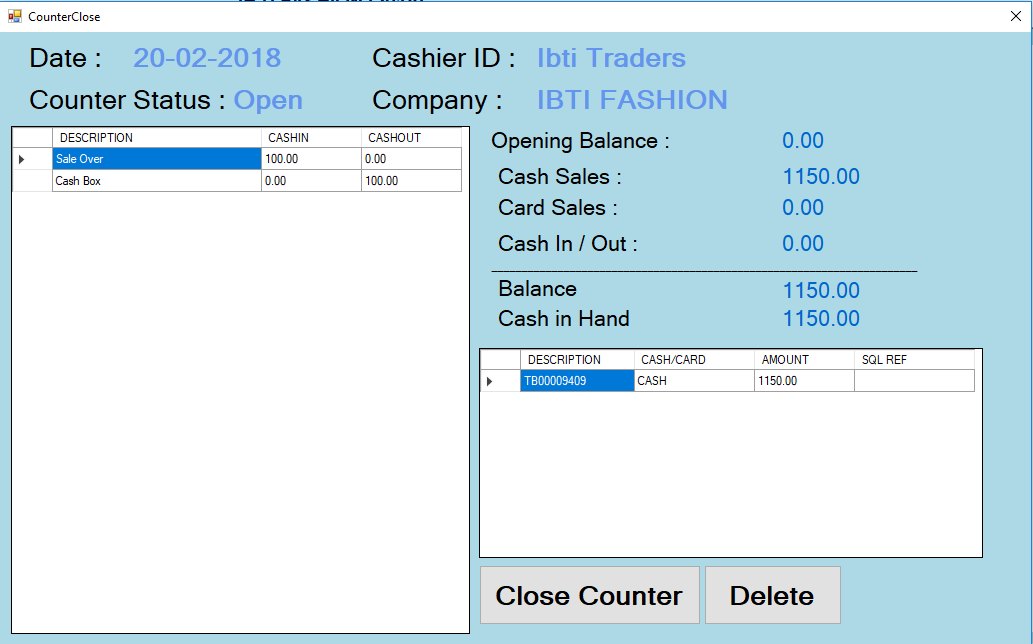Select the Cash Box description cell
The width and height of the screenshot is (1033, 644).
(157, 181)
